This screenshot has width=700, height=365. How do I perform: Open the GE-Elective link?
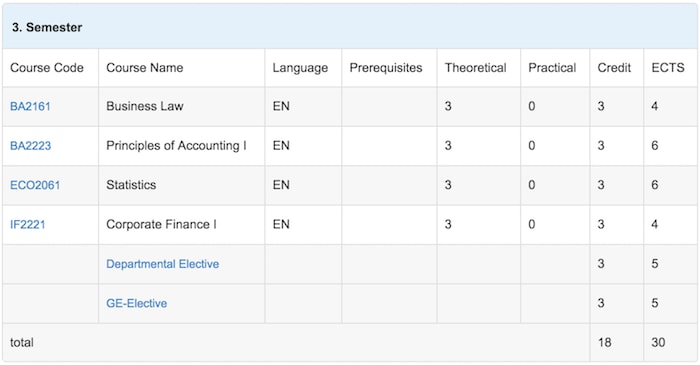pos(137,303)
